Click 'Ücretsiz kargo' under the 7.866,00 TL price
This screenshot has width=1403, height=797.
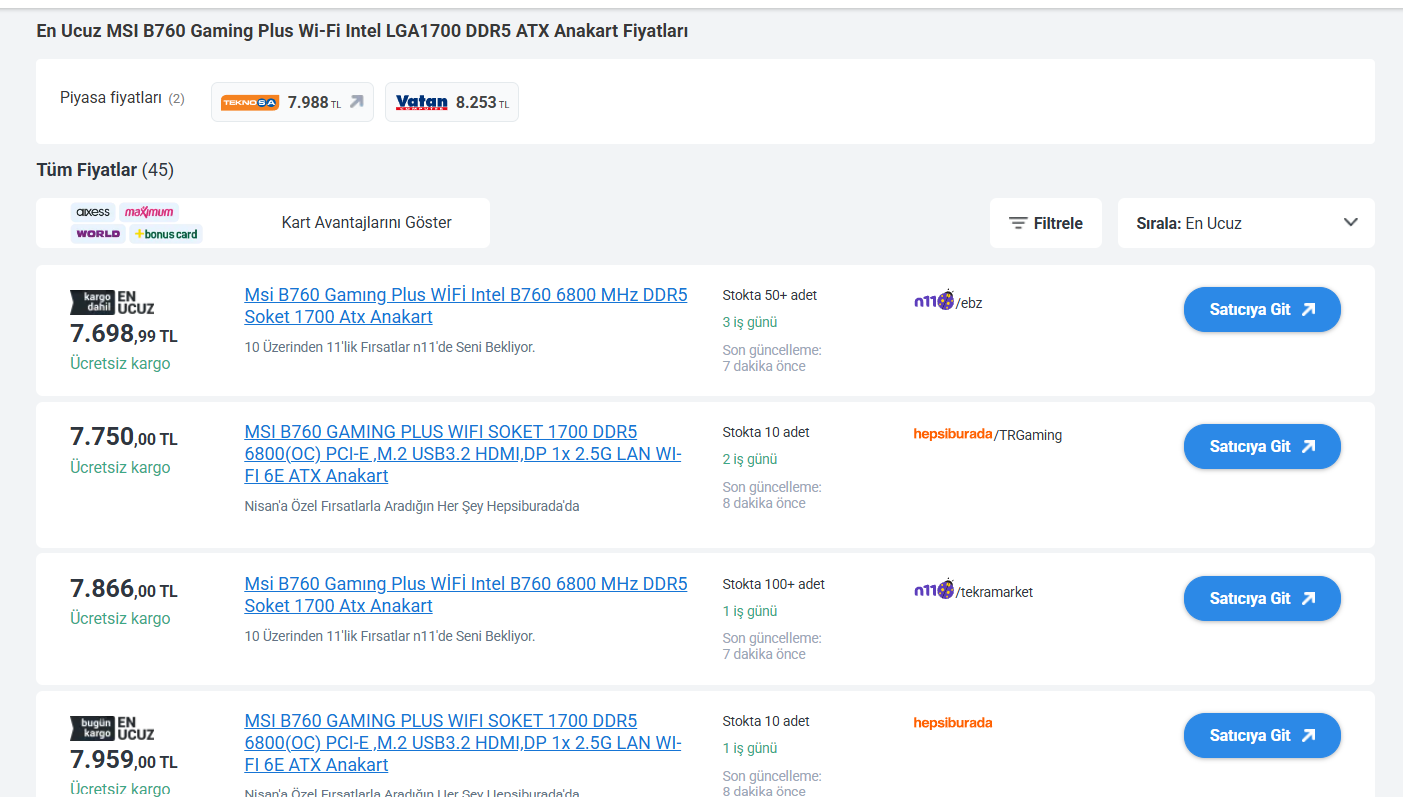tap(120, 618)
